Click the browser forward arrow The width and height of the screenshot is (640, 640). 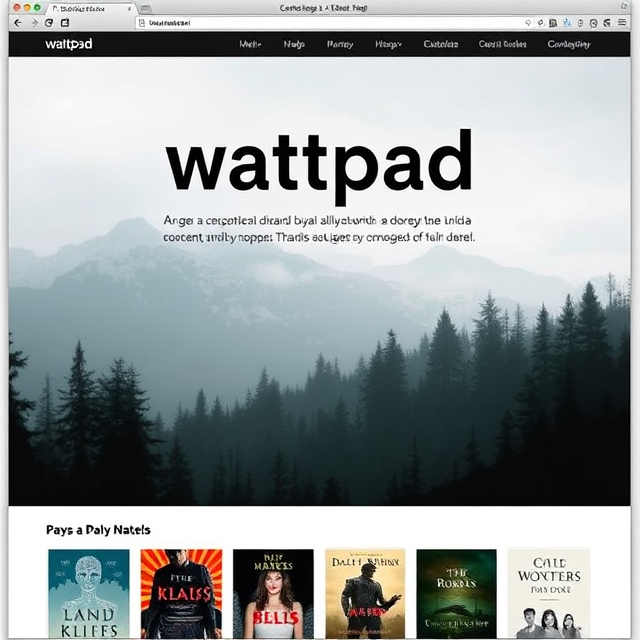click(34, 23)
